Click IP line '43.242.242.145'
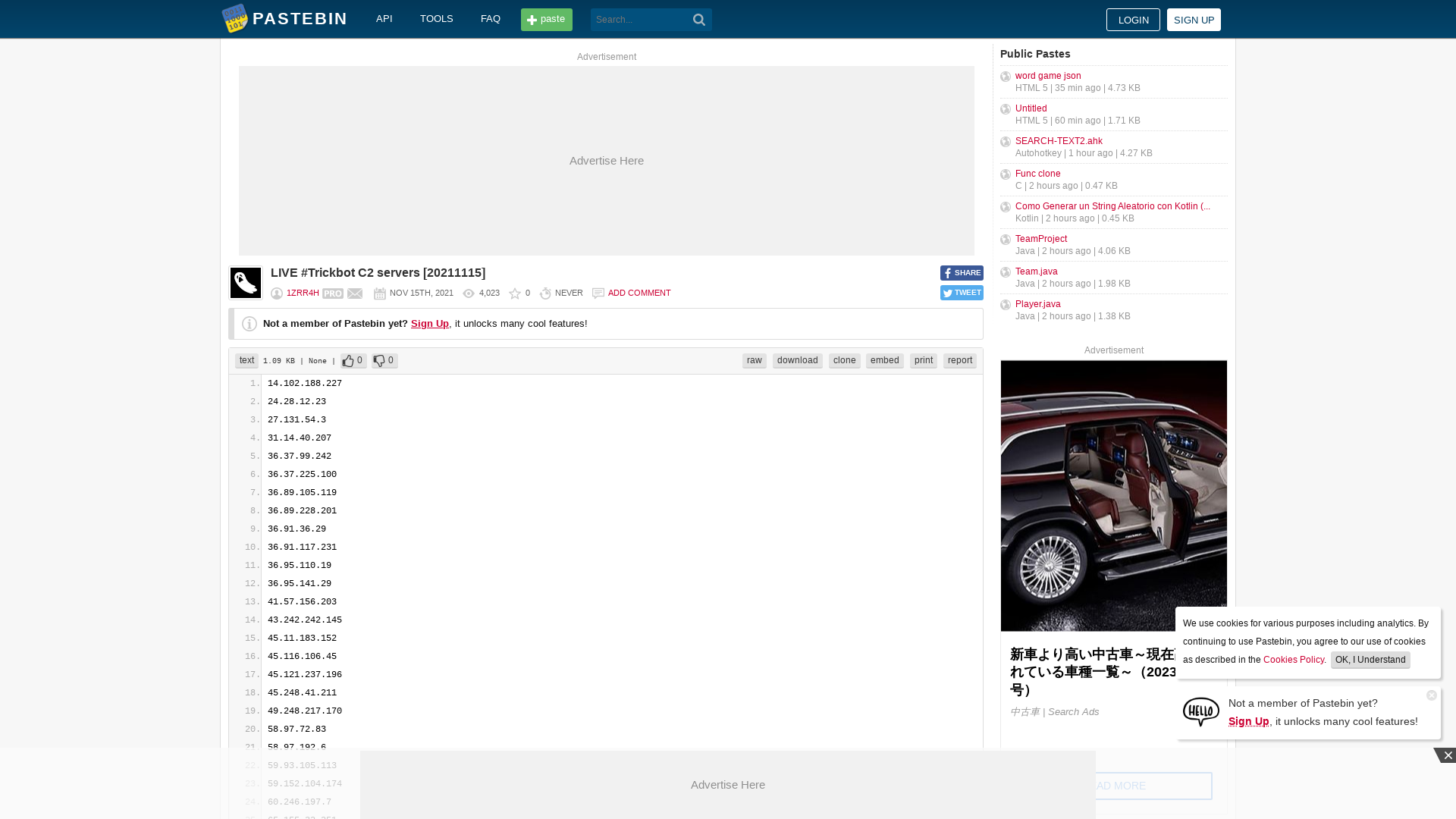Viewport: 1456px width, 819px height. coord(305,620)
